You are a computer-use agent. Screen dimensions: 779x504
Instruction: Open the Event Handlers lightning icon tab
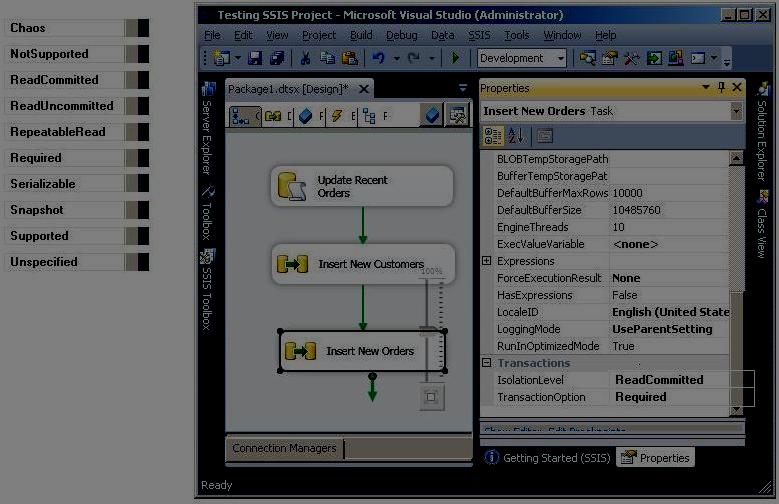337,116
